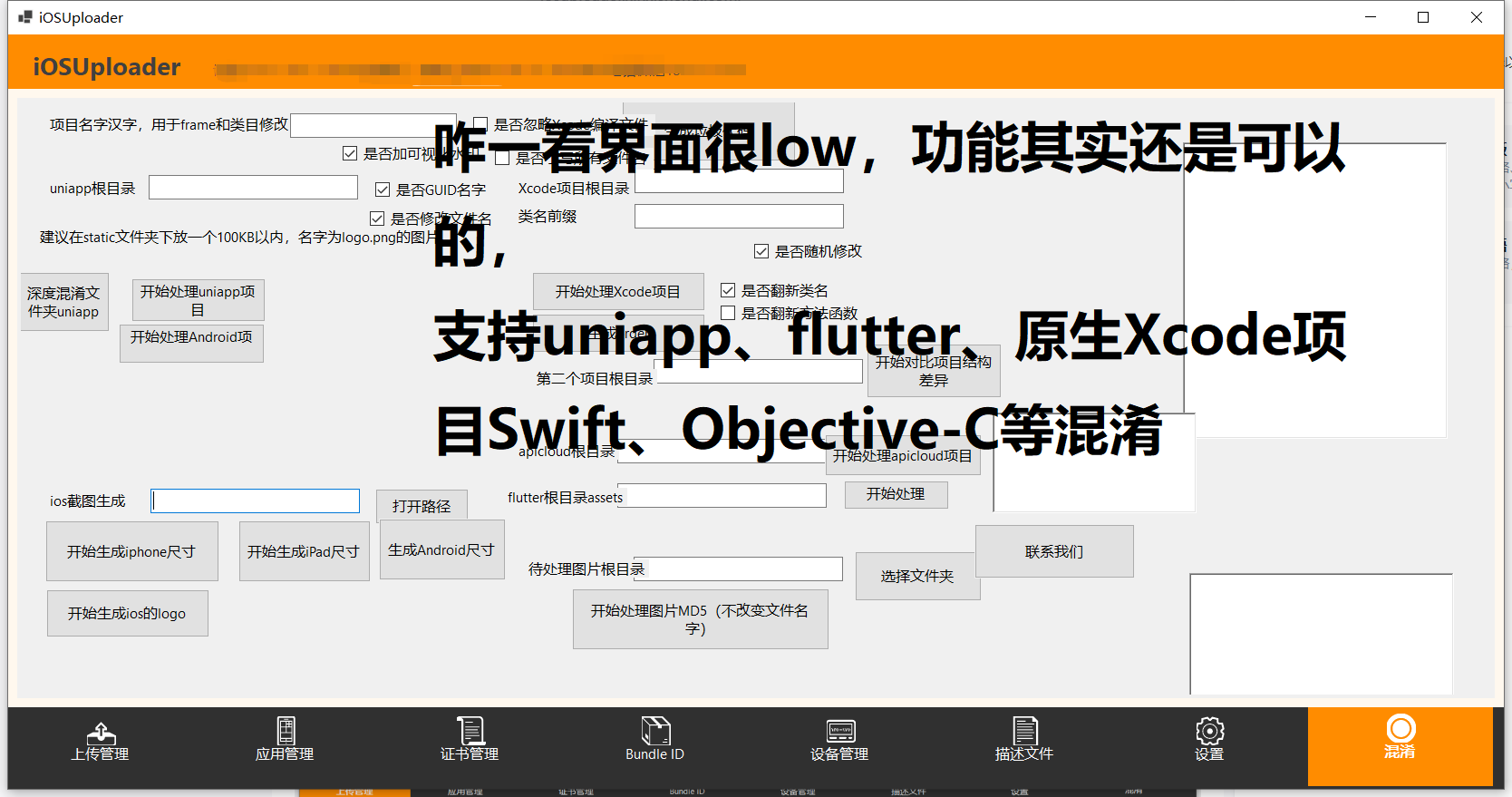Click the 开始生成iphone尺寸 button
1512x797 pixels.
132,551
